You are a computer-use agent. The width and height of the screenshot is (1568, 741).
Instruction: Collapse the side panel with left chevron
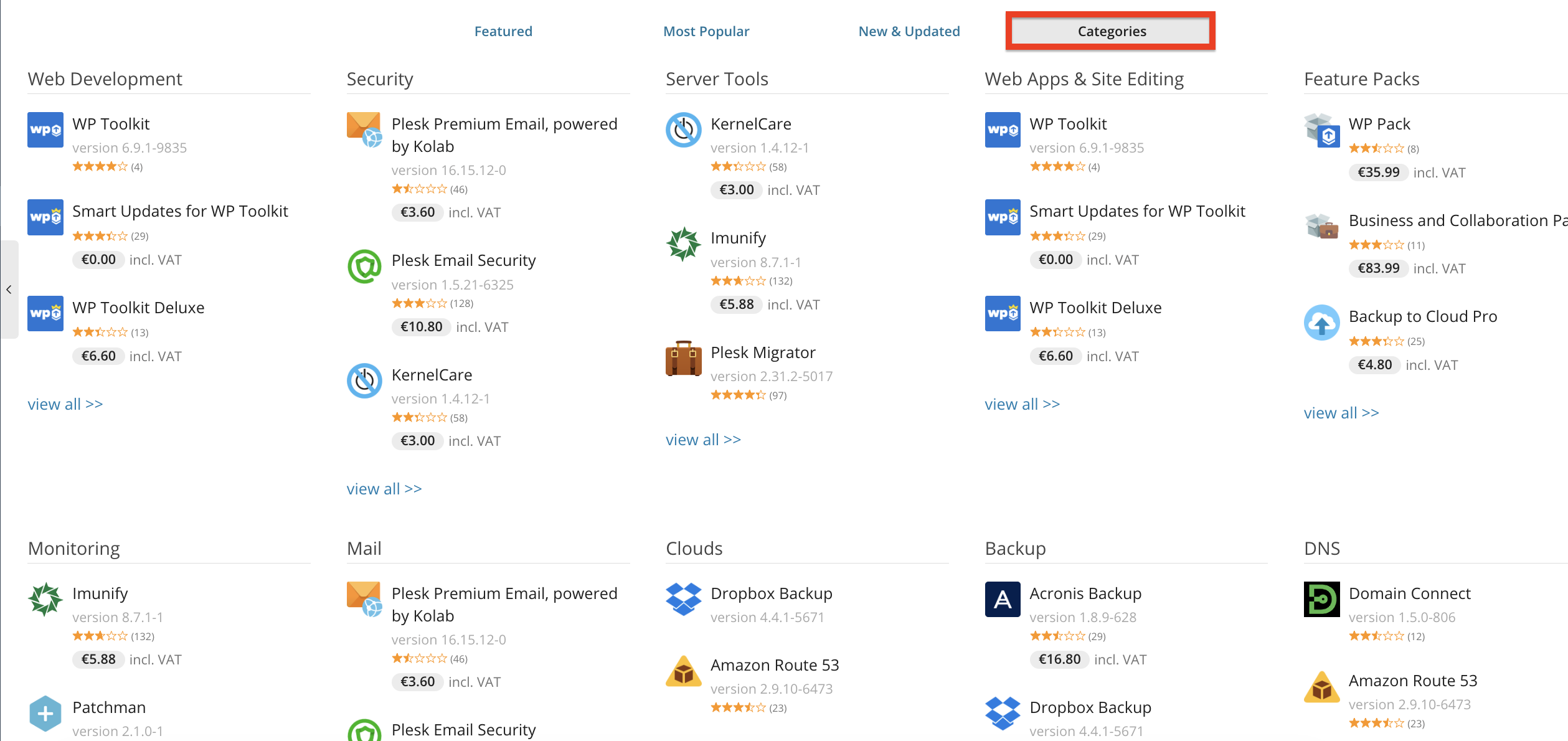tap(9, 290)
